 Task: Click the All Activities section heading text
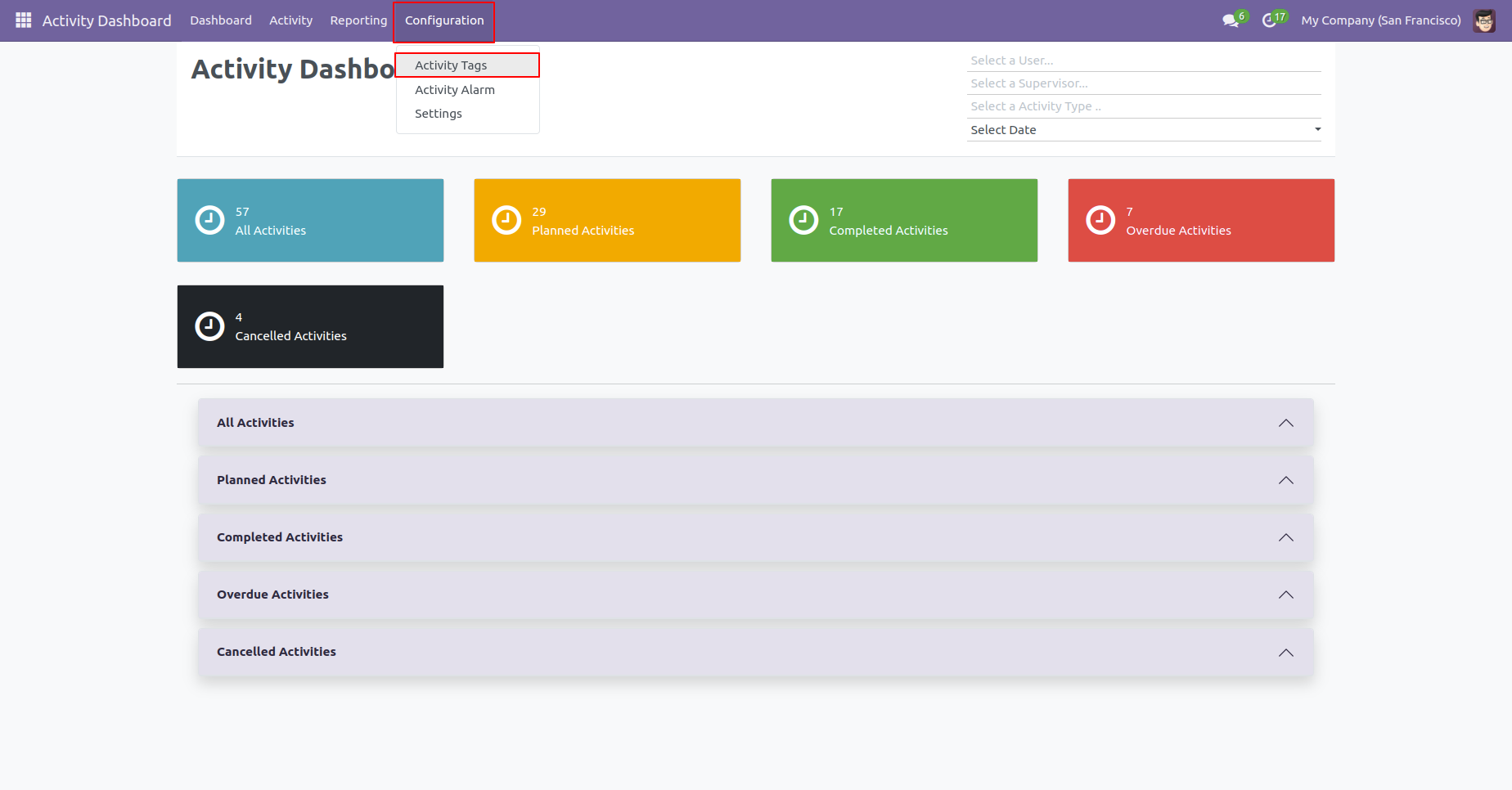[x=255, y=423]
